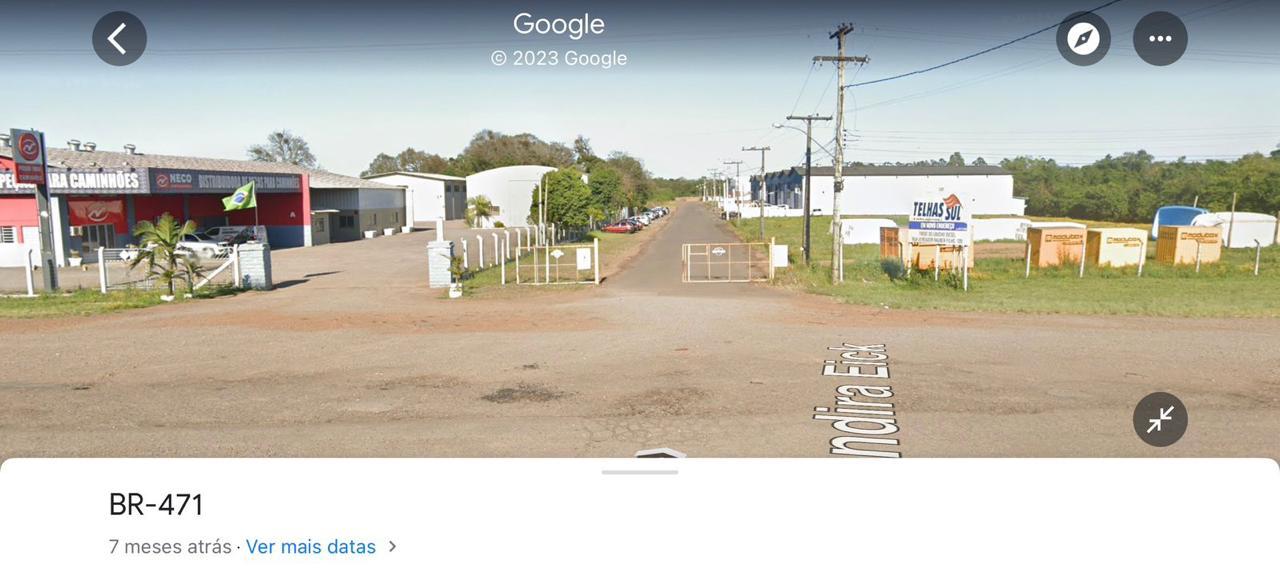This screenshot has height=569, width=1280.
Task: Tap the Google logo at top
Action: pyautogui.click(x=559, y=25)
